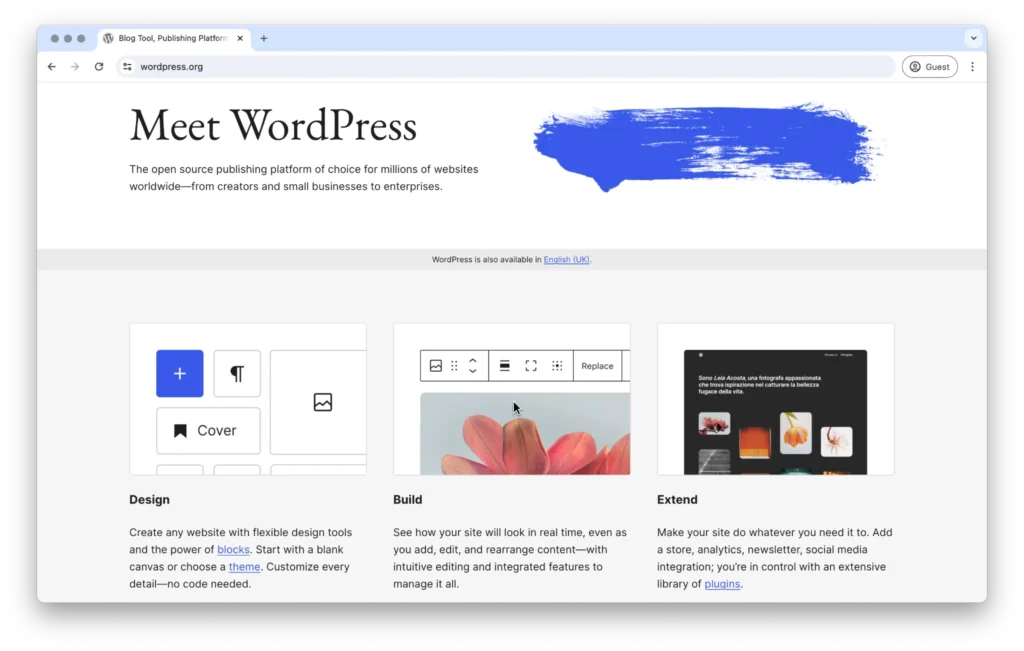Click the macOS window minimize button
1024x651 pixels.
point(68,39)
